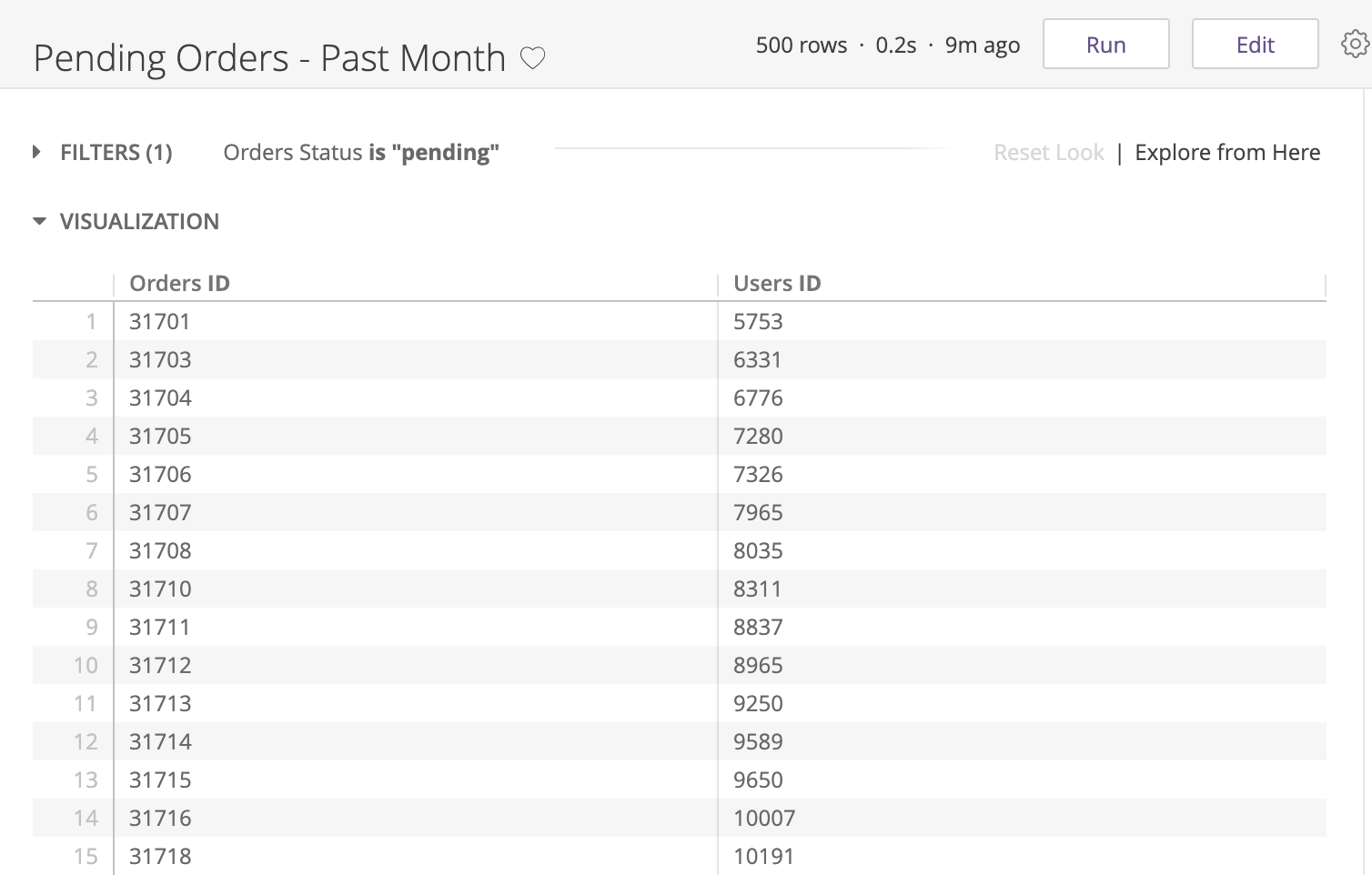Select Orders ID cell 31701
1372x875 pixels.
point(160,322)
